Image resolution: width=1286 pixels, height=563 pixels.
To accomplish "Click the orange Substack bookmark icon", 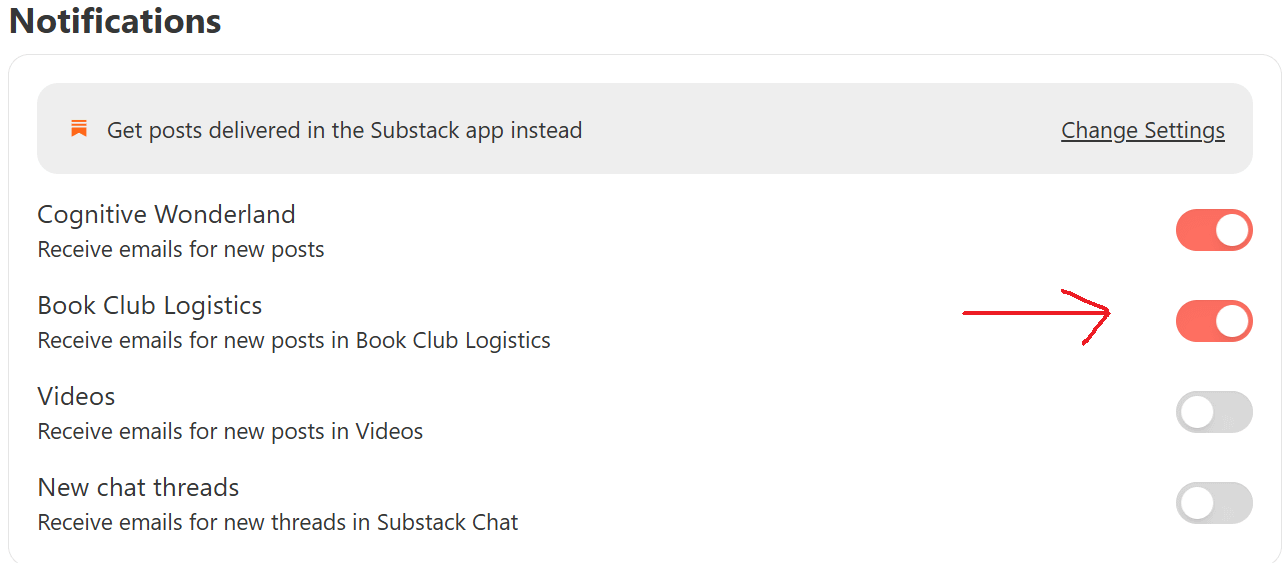I will click(79, 129).
